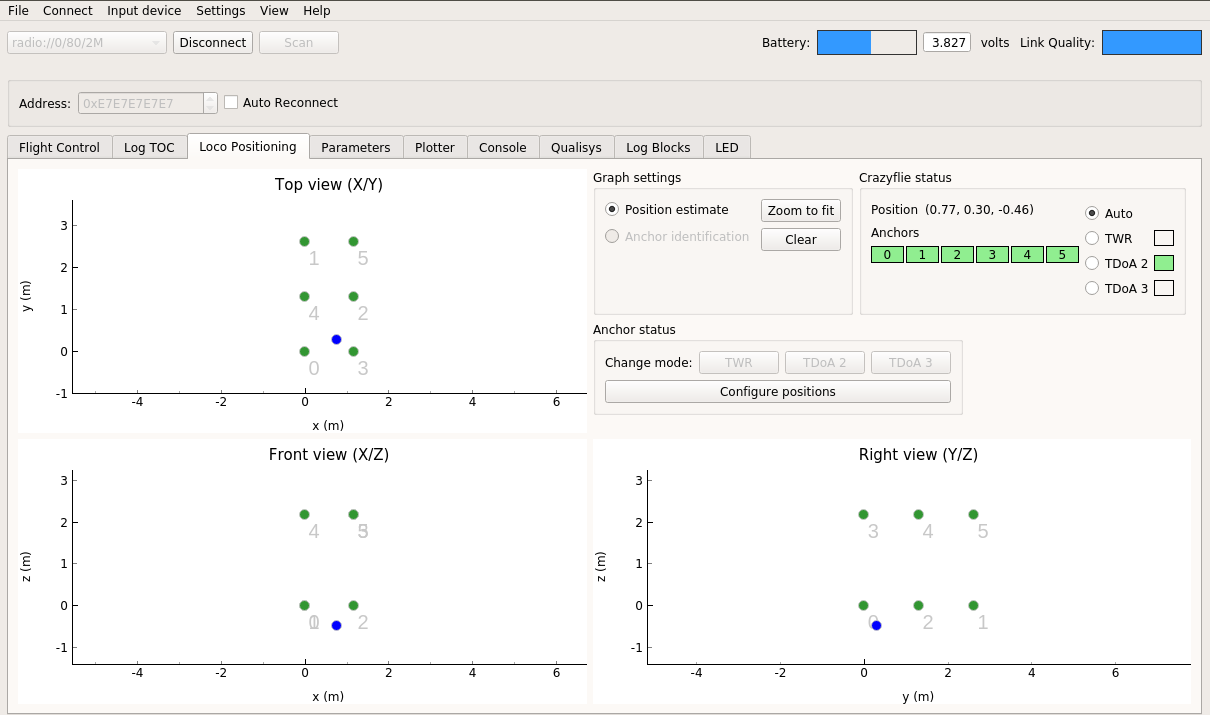Select the TWR mode radio button

[x=1092, y=238]
